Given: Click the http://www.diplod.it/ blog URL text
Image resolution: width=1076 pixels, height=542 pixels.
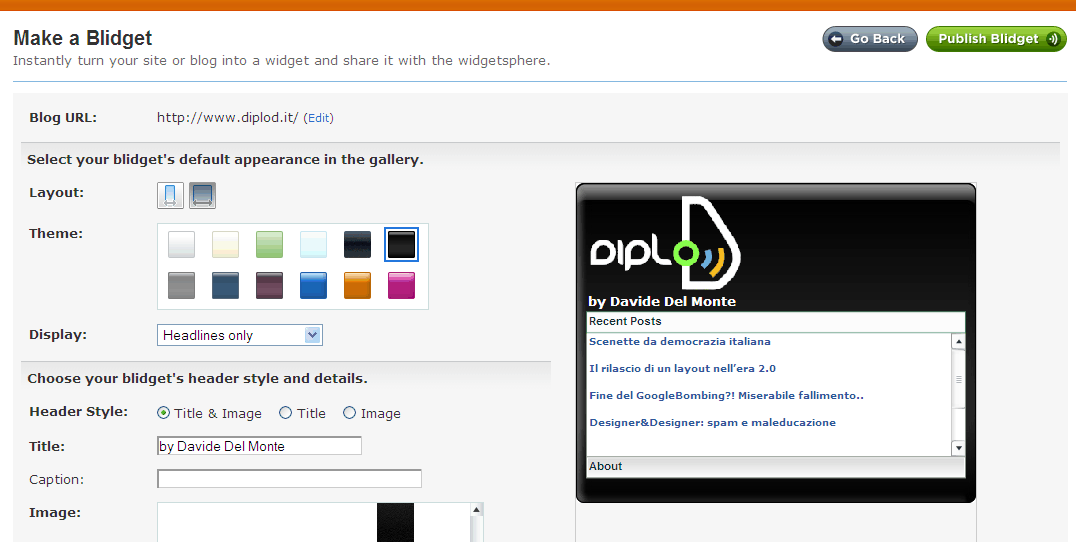Looking at the screenshot, I should coord(228,117).
